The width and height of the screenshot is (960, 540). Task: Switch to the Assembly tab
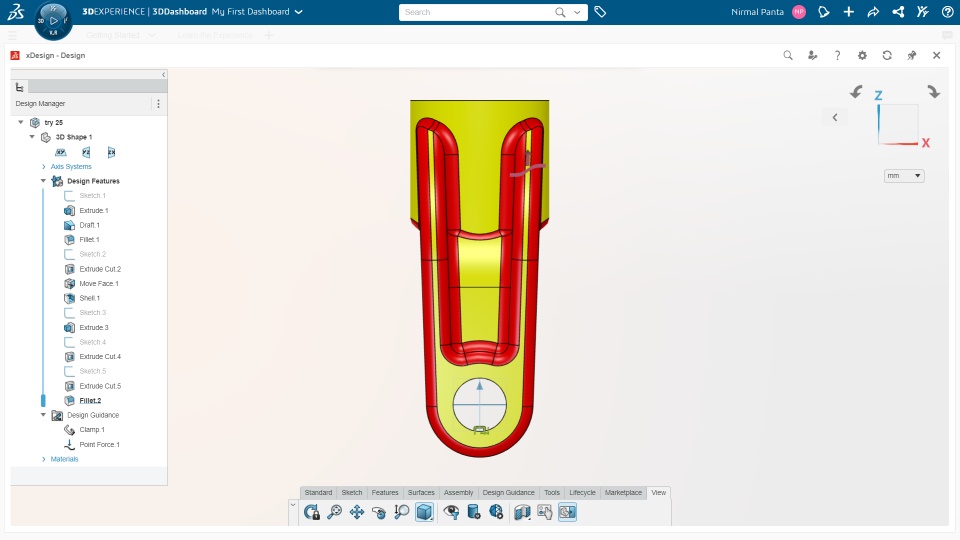point(459,492)
